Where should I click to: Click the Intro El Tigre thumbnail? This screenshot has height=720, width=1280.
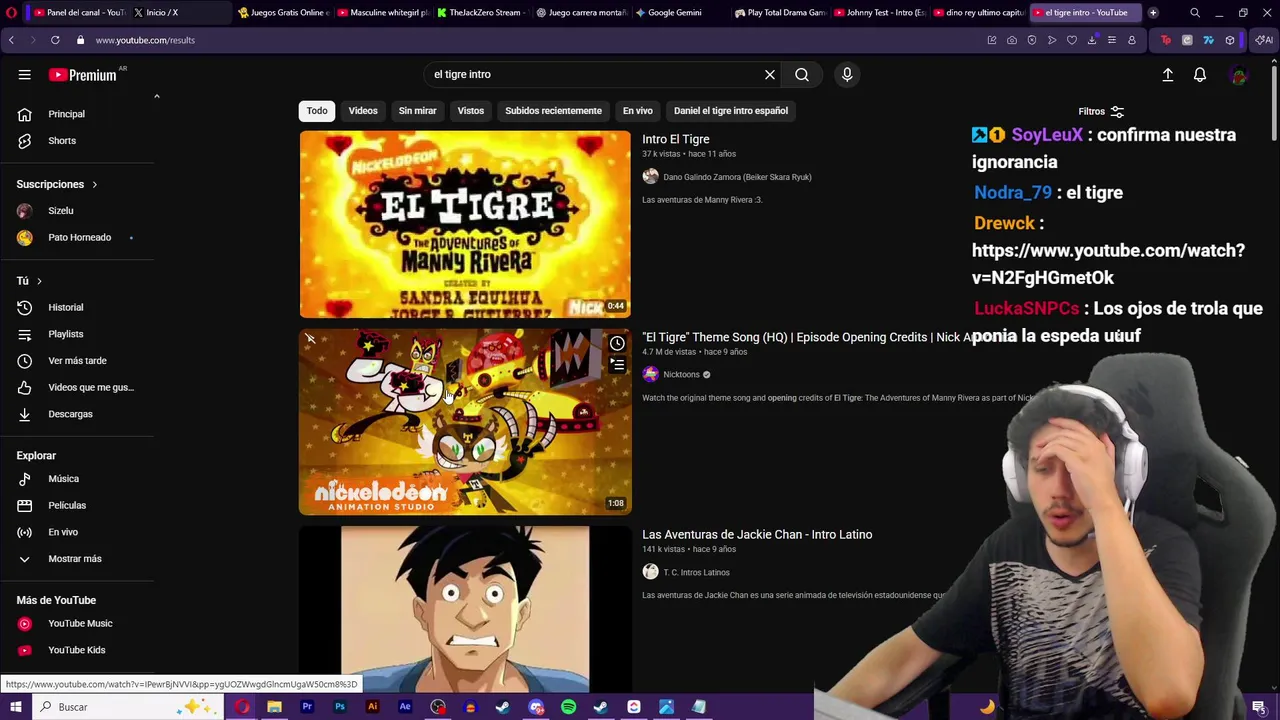point(465,224)
